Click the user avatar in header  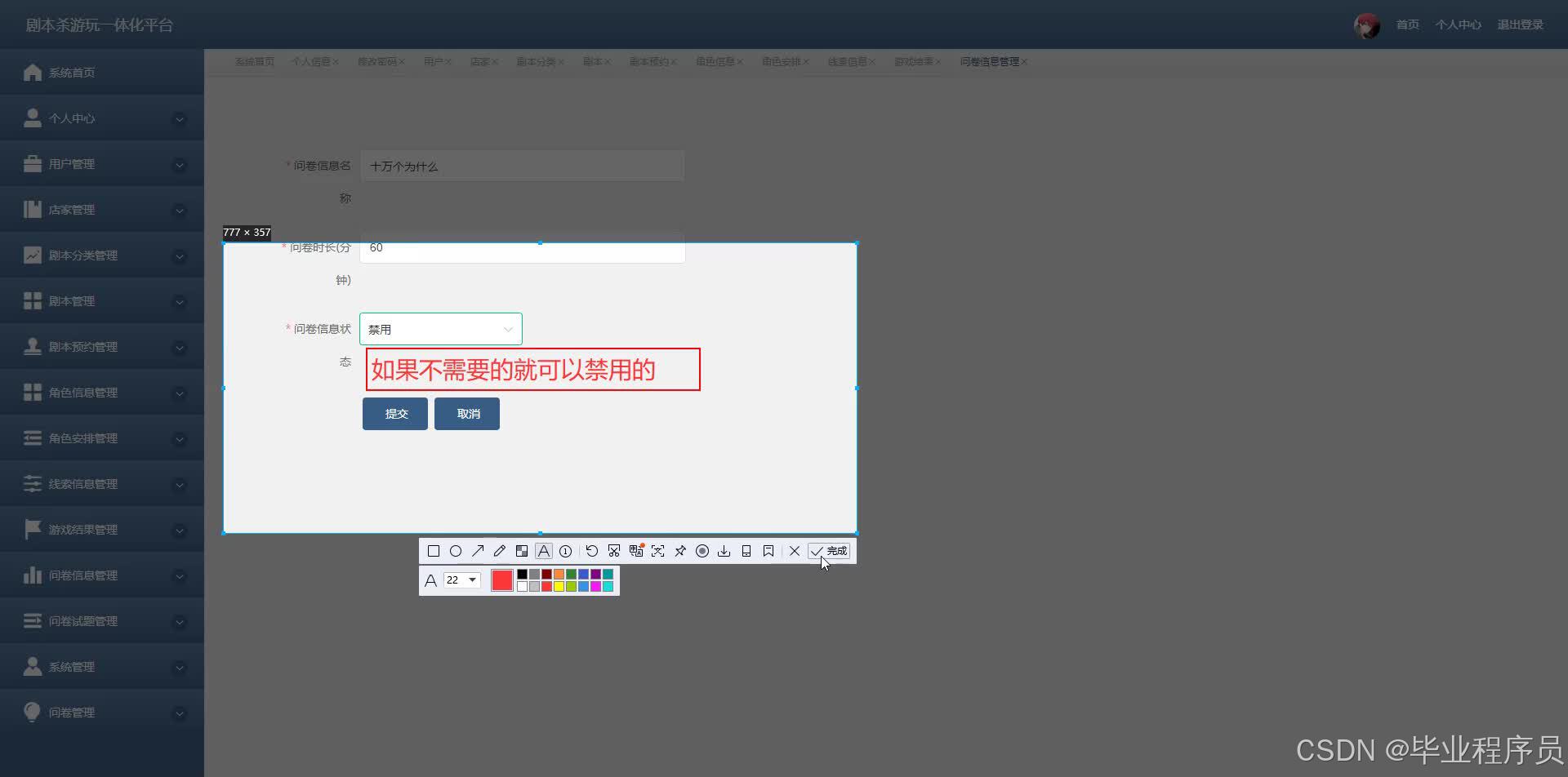(1366, 25)
